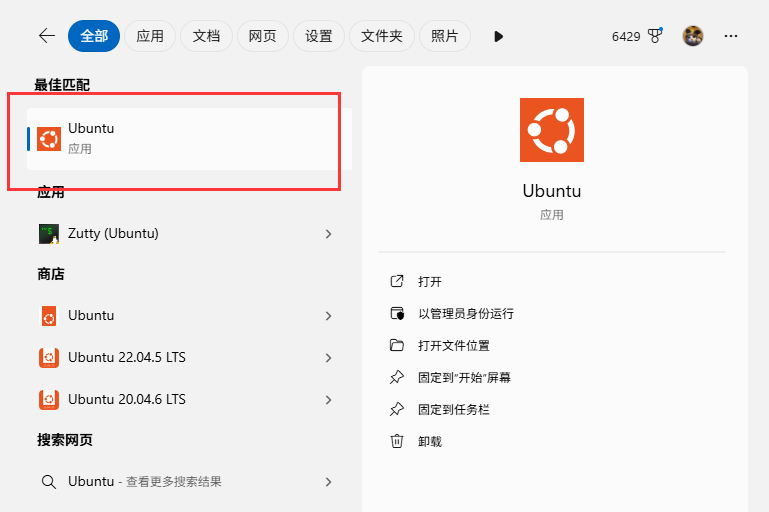The width and height of the screenshot is (769, 512).
Task: Expand the web search result chevron
Action: coord(329,482)
